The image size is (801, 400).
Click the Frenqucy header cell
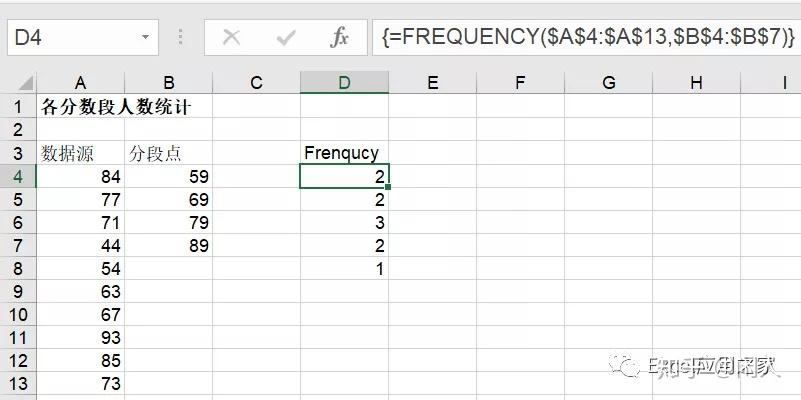(x=344, y=153)
